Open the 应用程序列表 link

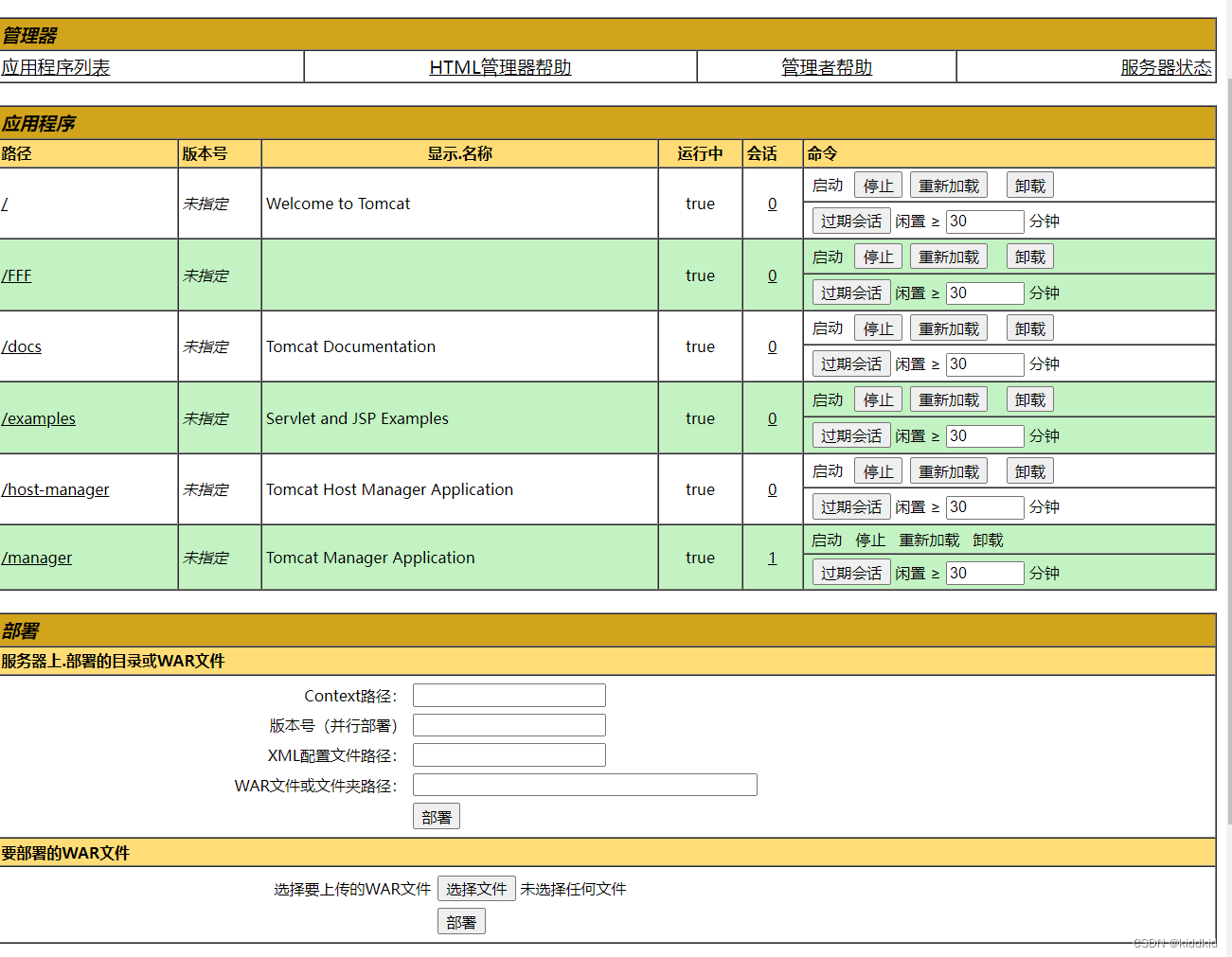coord(56,67)
